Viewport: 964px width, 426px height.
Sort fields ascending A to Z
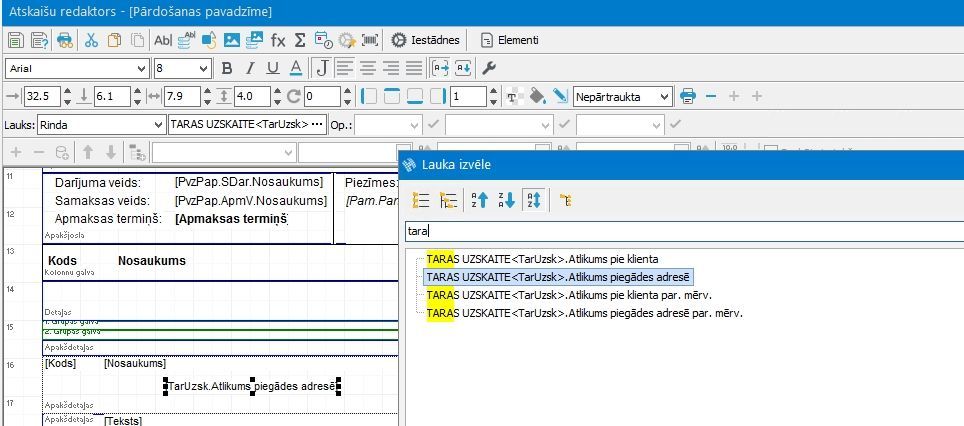[480, 200]
